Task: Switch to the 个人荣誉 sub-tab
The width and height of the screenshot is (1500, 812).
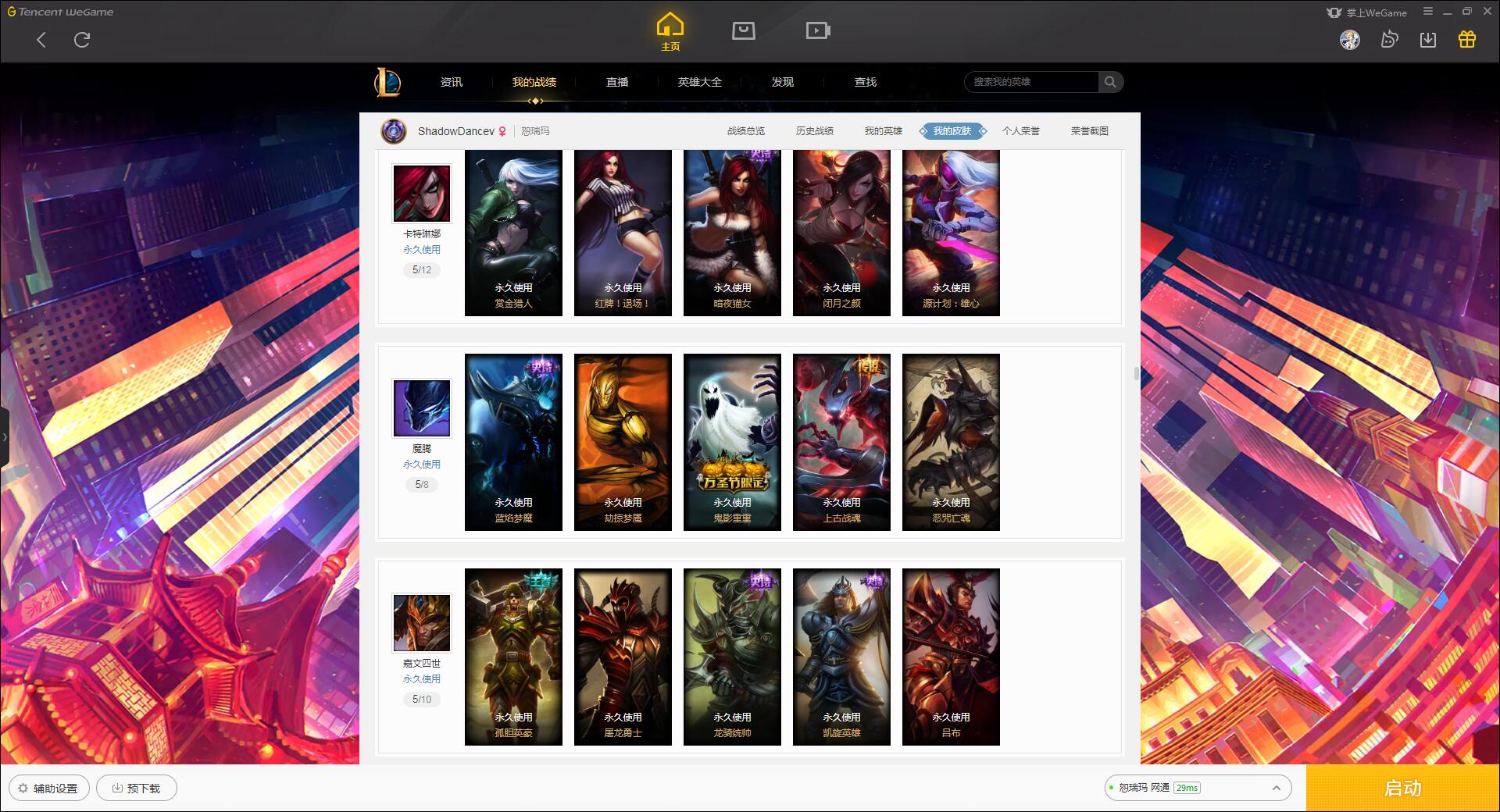Action: click(1021, 131)
